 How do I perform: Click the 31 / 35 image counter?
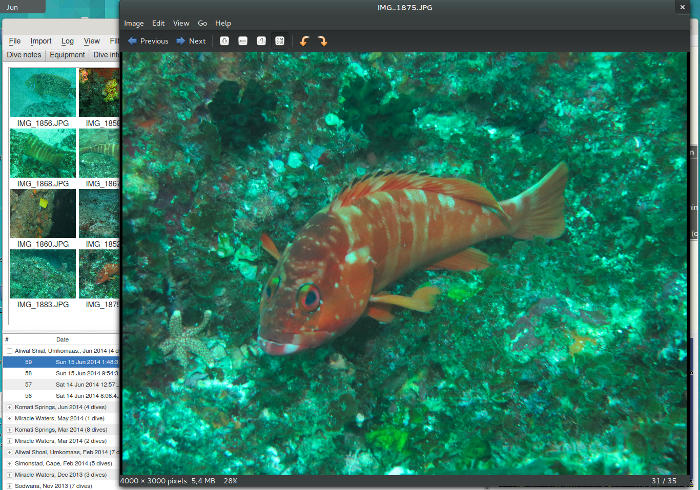[664, 481]
